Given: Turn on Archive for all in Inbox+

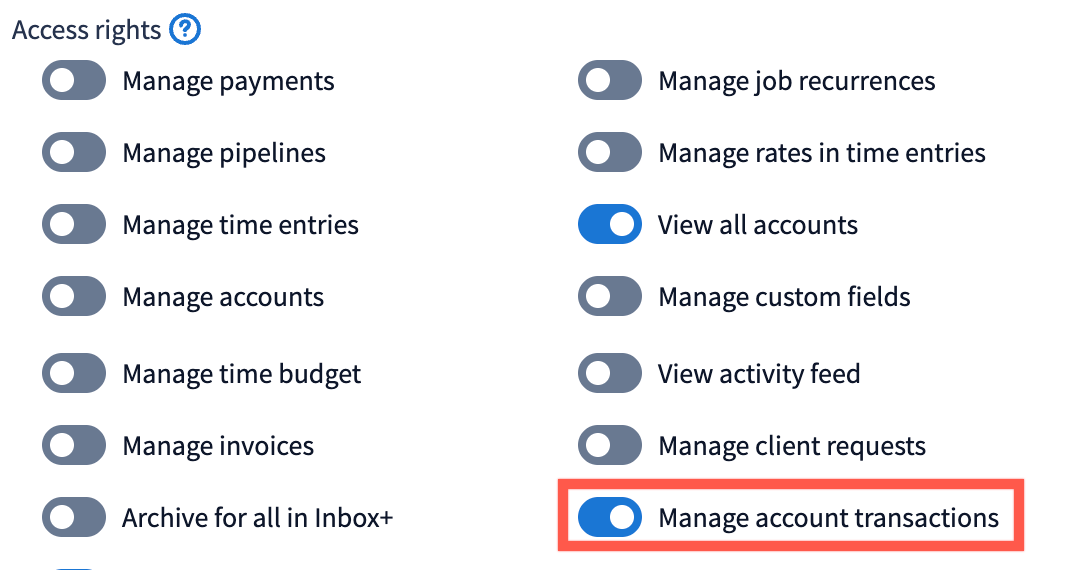Looking at the screenshot, I should (x=74, y=518).
